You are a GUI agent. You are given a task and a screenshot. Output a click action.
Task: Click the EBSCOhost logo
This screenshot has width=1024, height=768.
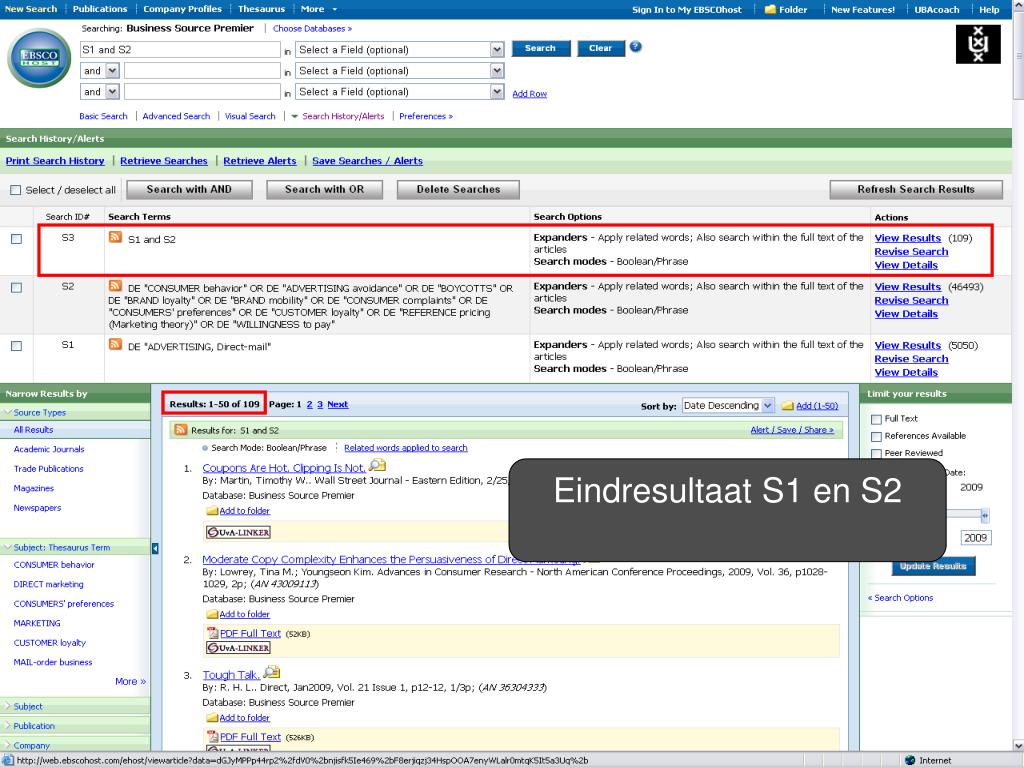(x=39, y=58)
